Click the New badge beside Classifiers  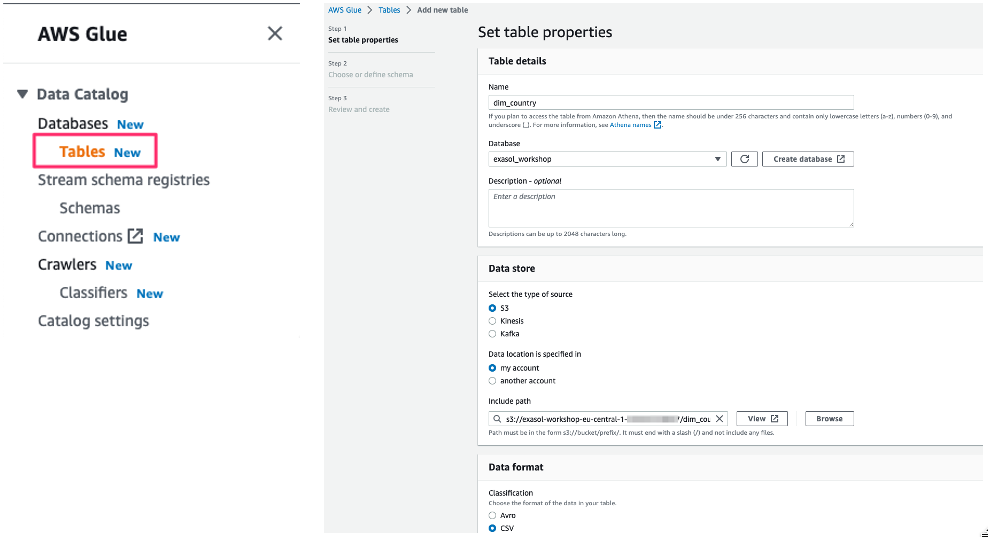coord(150,294)
